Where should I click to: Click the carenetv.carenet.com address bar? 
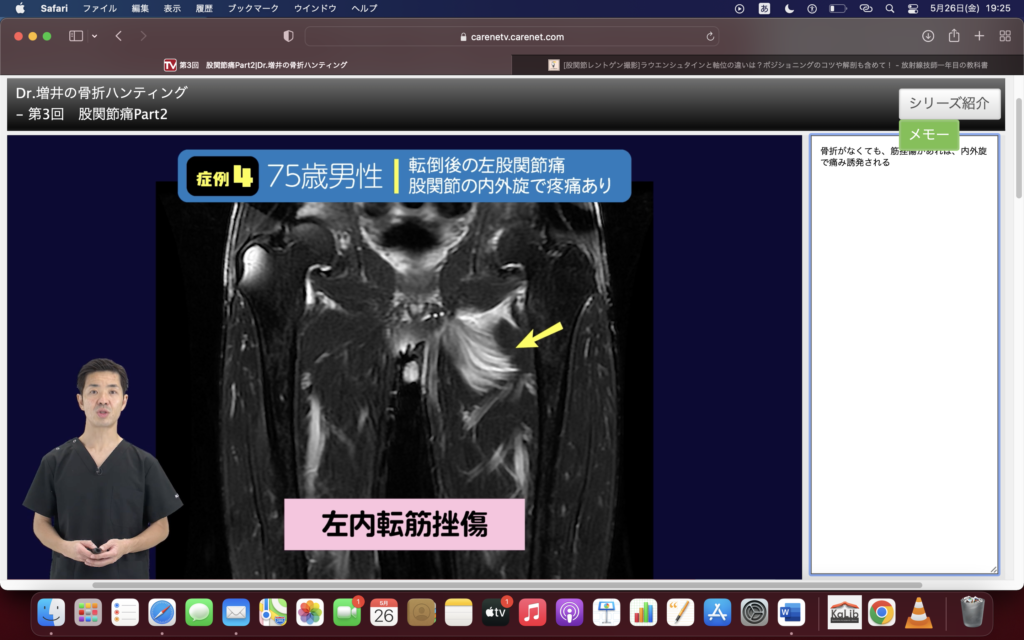510,36
